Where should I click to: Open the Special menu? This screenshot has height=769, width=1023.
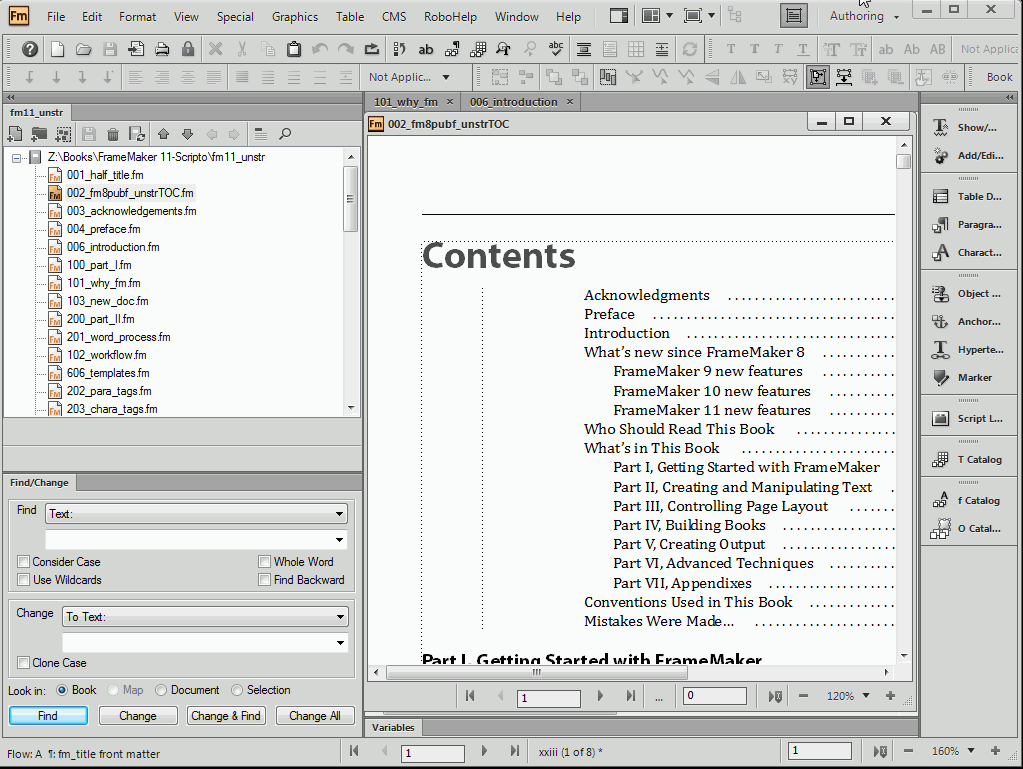[x=235, y=17]
